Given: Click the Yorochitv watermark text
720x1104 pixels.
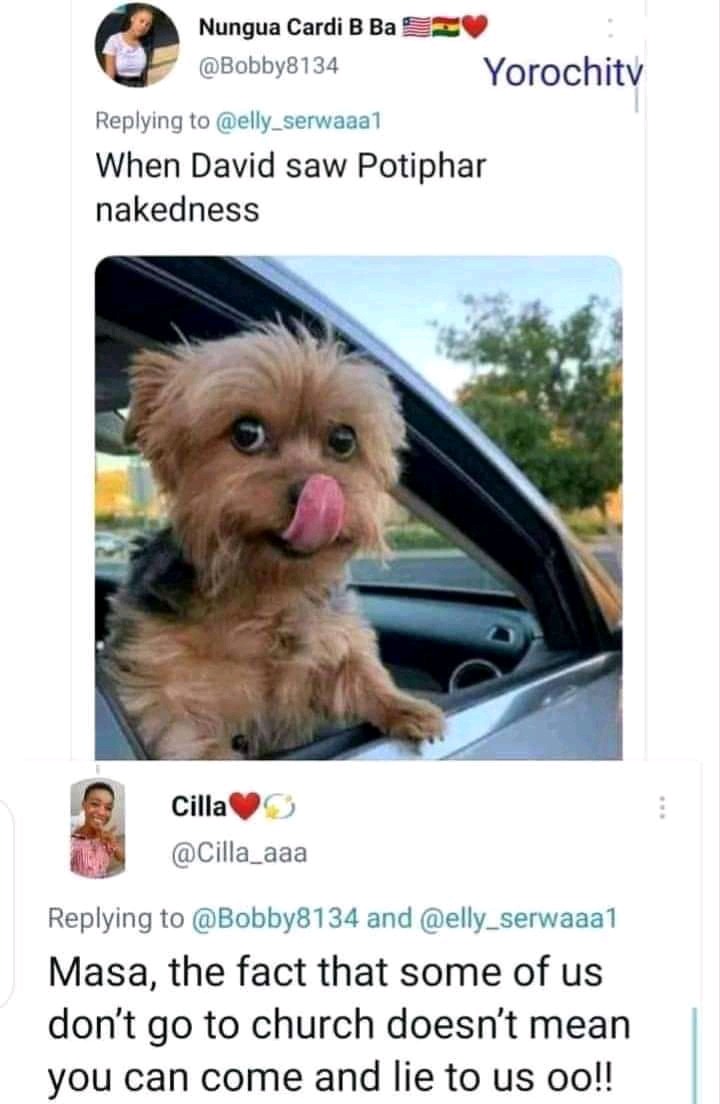Looking at the screenshot, I should (x=563, y=72).
